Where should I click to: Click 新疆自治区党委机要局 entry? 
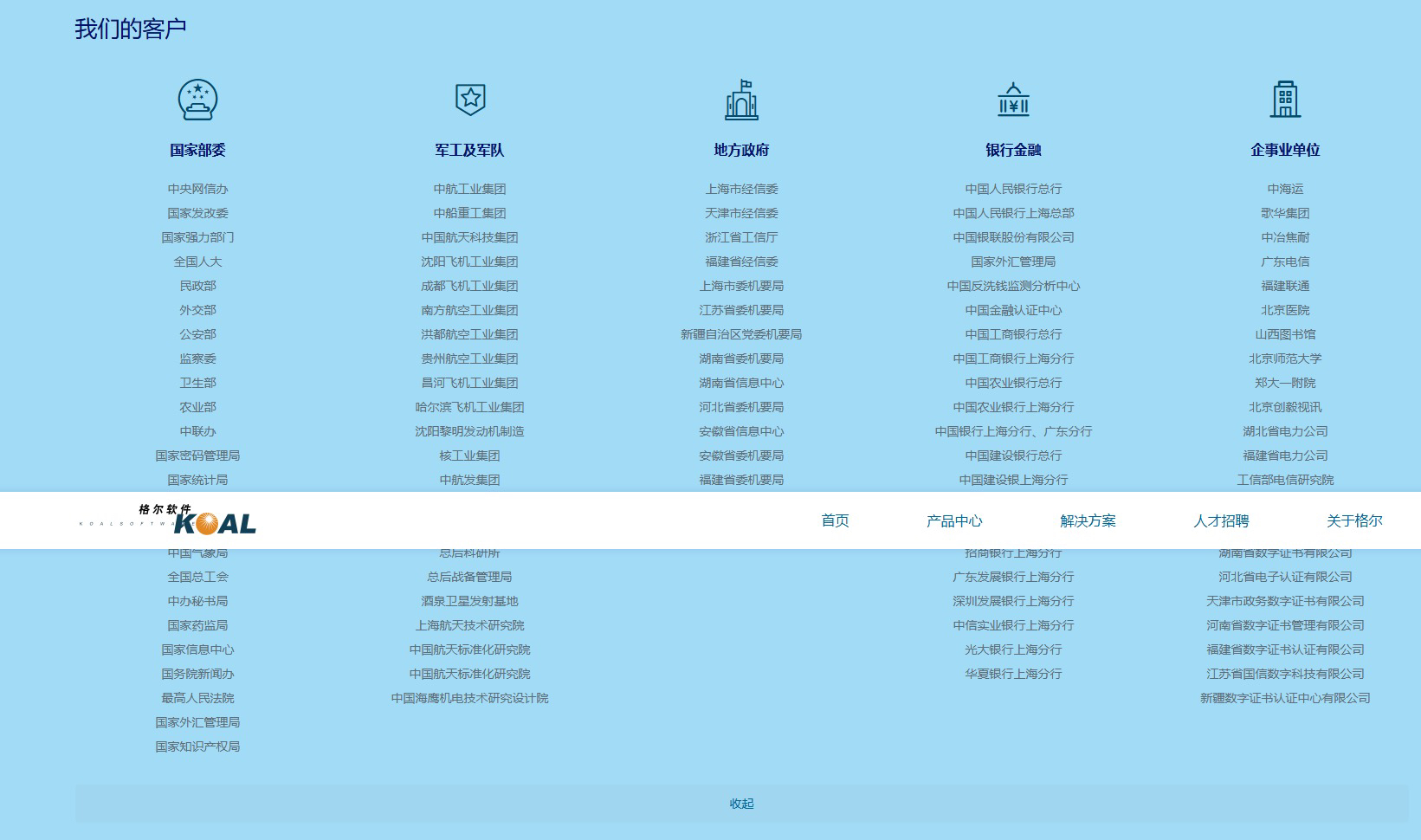[x=741, y=334]
